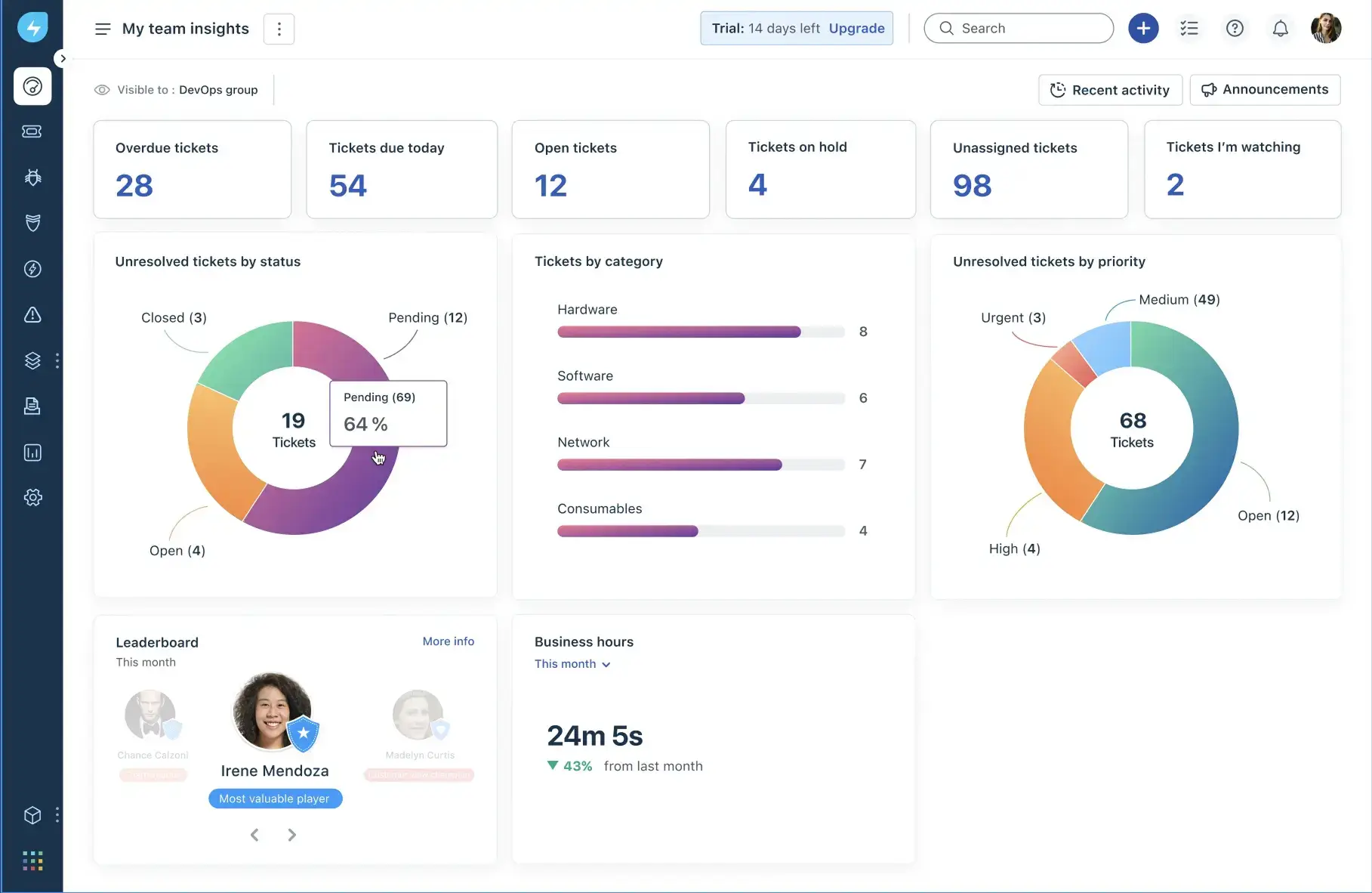Viewport: 1372px width, 893px height.
Task: Open the bug-shaped problems icon in sidebar
Action: [32, 178]
